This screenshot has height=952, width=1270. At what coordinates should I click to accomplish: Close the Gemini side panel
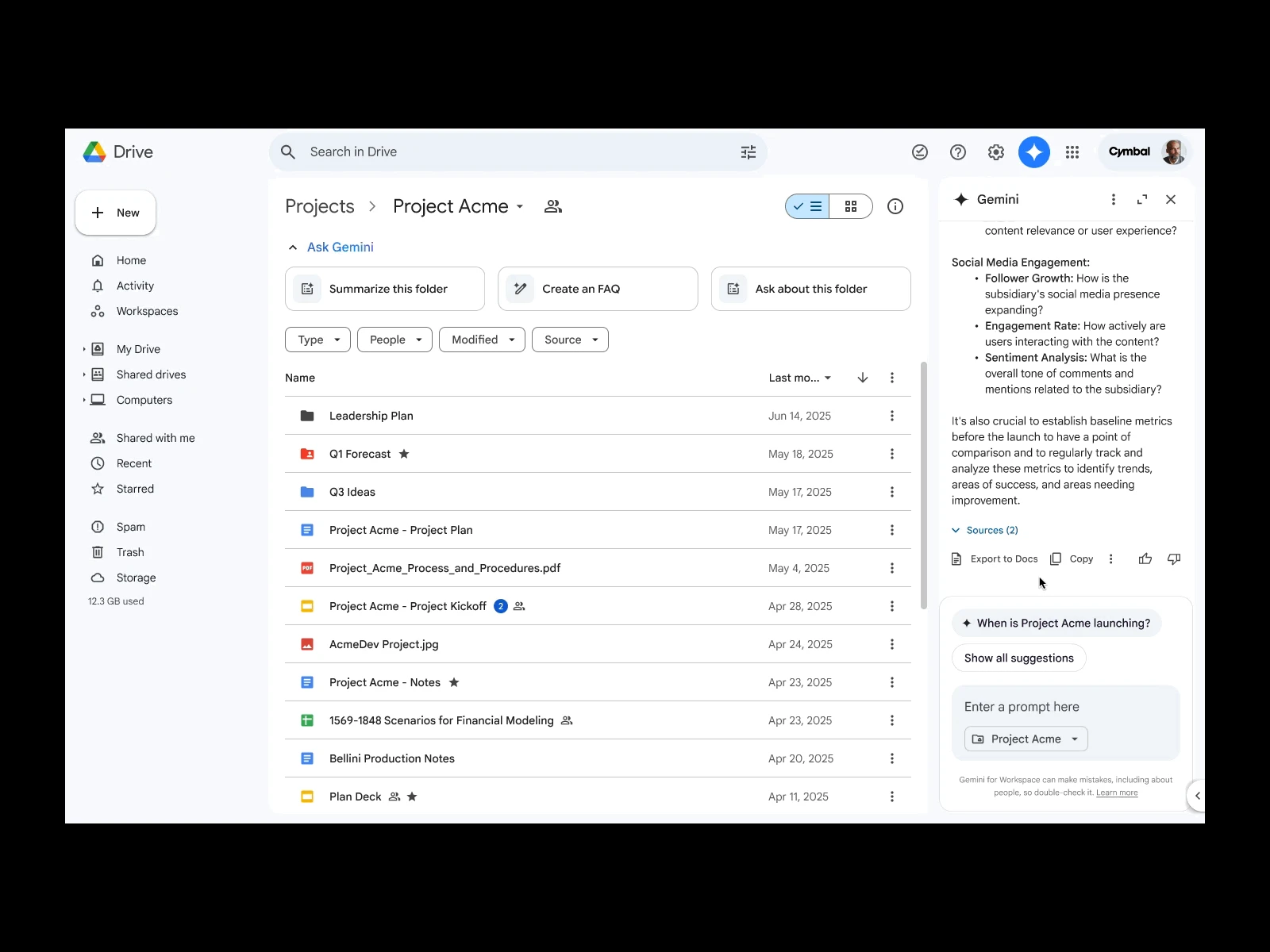tap(1171, 199)
